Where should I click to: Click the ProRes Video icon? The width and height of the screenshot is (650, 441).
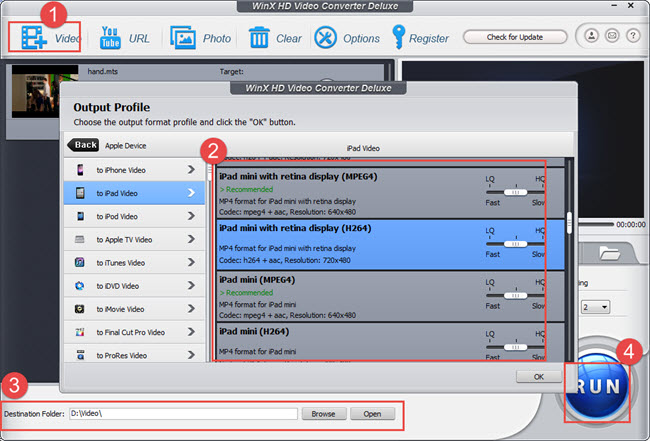[80, 355]
